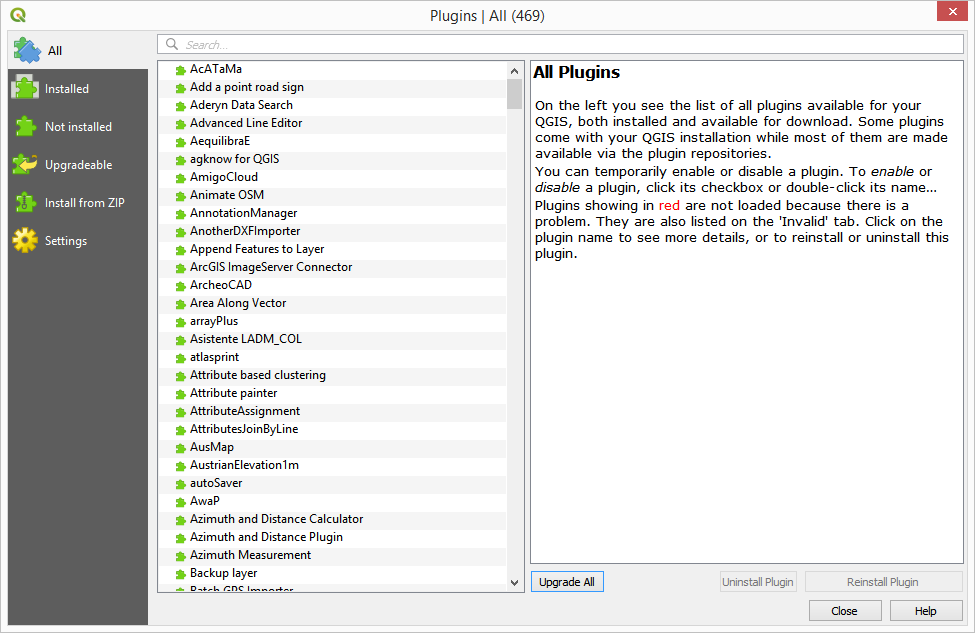975x633 pixels.
Task: Select the Append Features to Layer icon
Action: click(x=180, y=251)
